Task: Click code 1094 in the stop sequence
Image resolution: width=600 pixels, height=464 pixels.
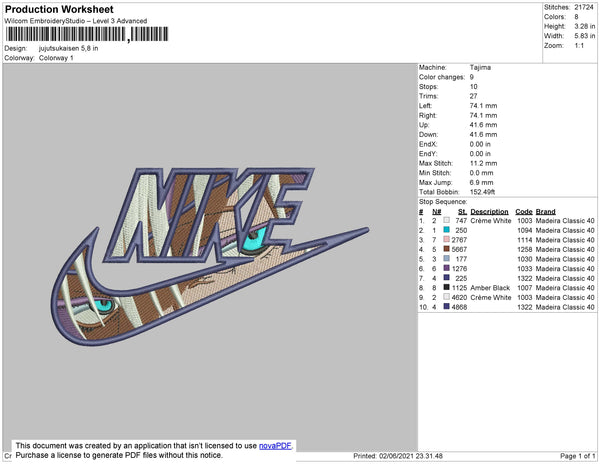Action: (524, 230)
